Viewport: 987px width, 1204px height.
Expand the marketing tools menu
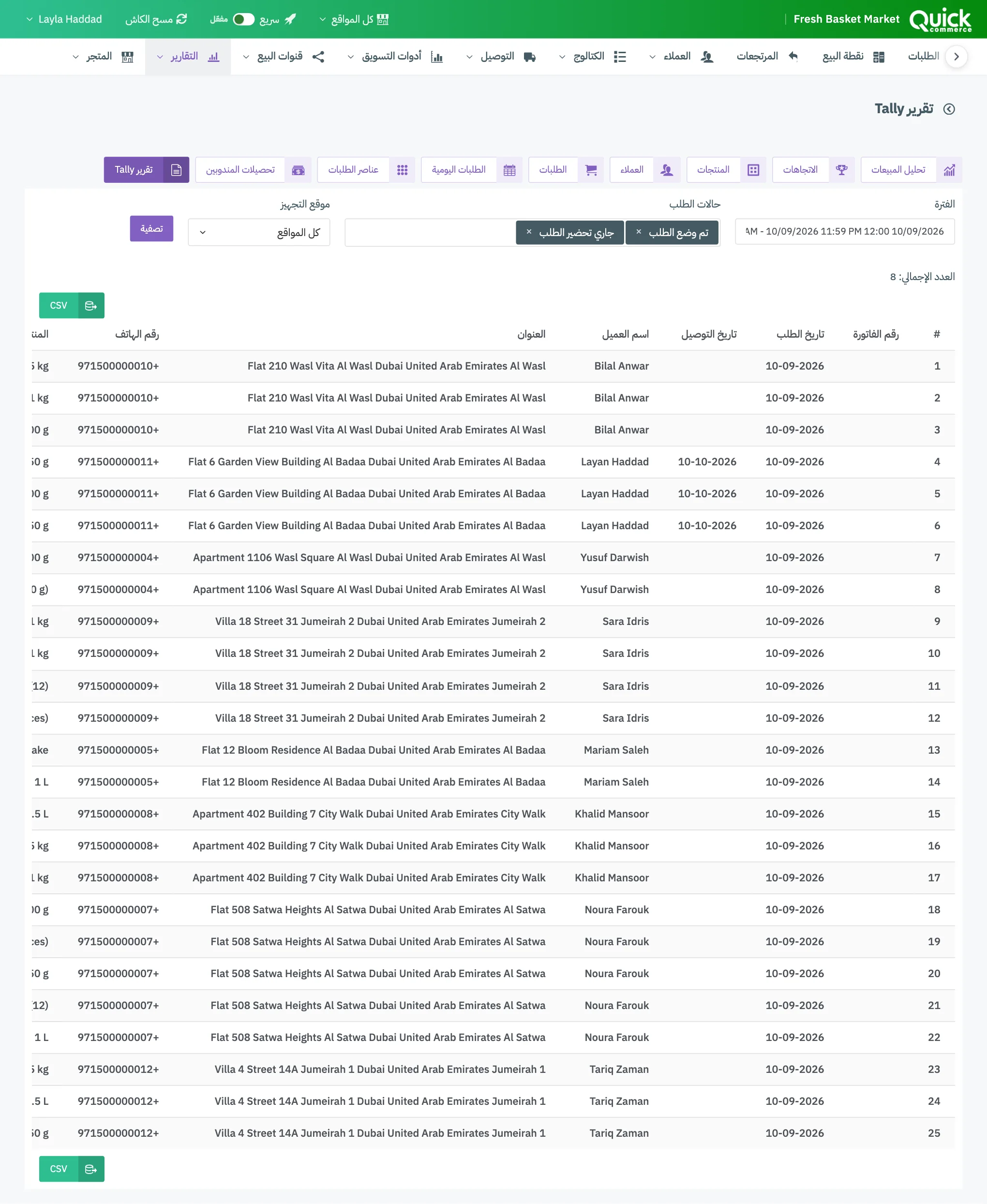395,57
